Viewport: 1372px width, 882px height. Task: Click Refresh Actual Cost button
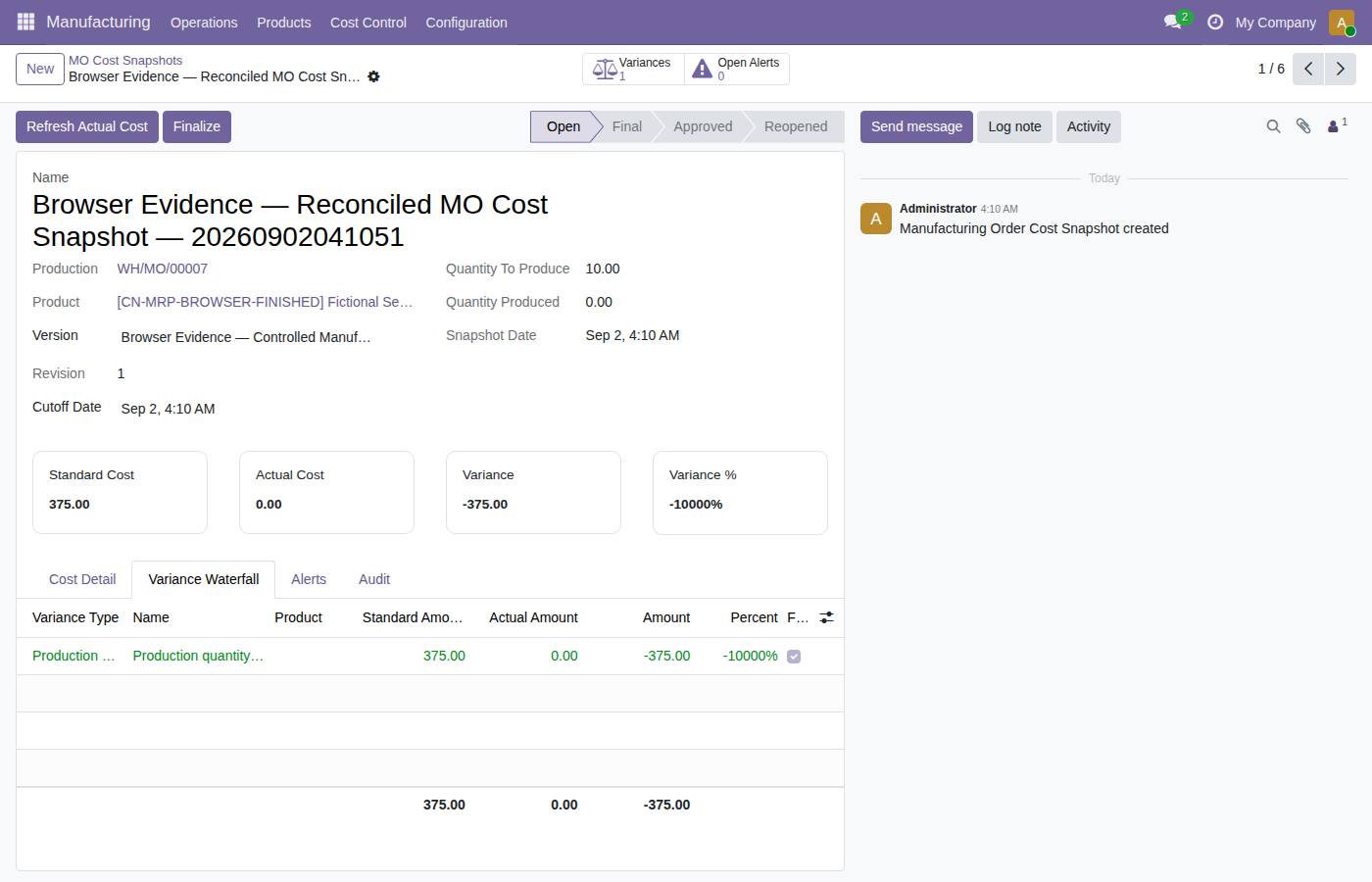coord(87,126)
